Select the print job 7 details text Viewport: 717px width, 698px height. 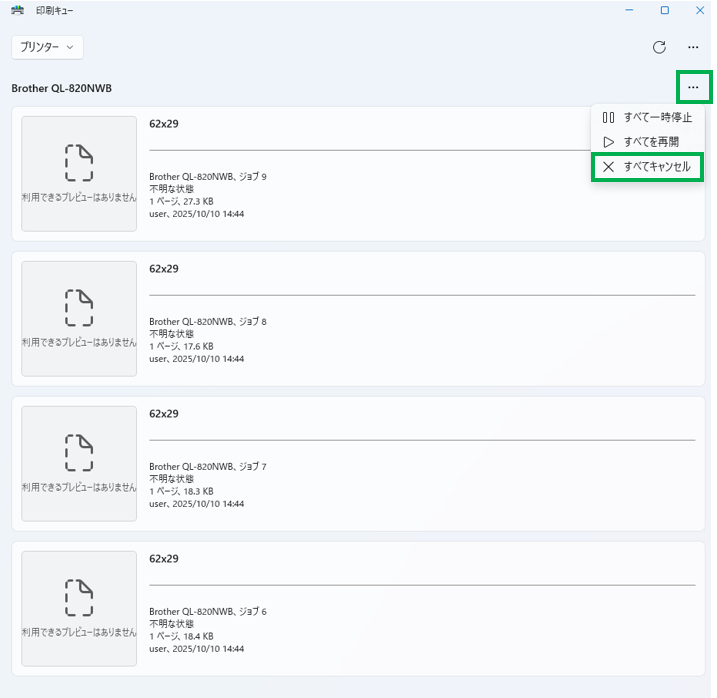(x=208, y=485)
